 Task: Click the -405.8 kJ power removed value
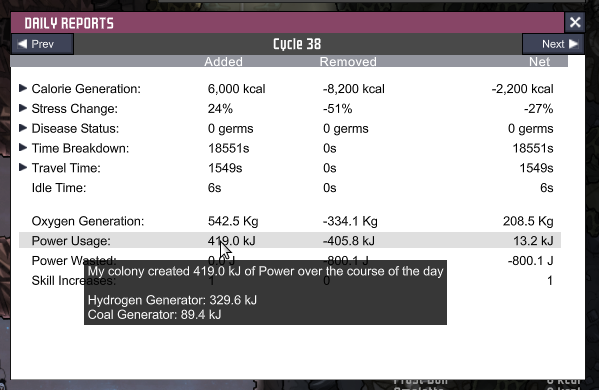tap(349, 241)
